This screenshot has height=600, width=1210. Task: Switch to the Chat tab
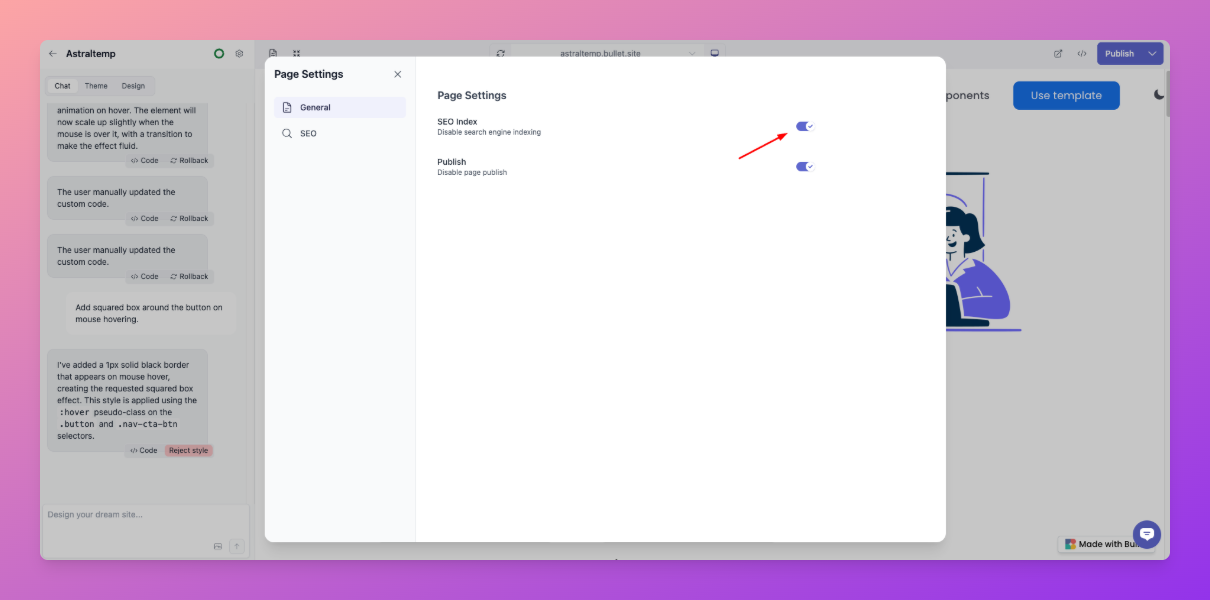[62, 86]
